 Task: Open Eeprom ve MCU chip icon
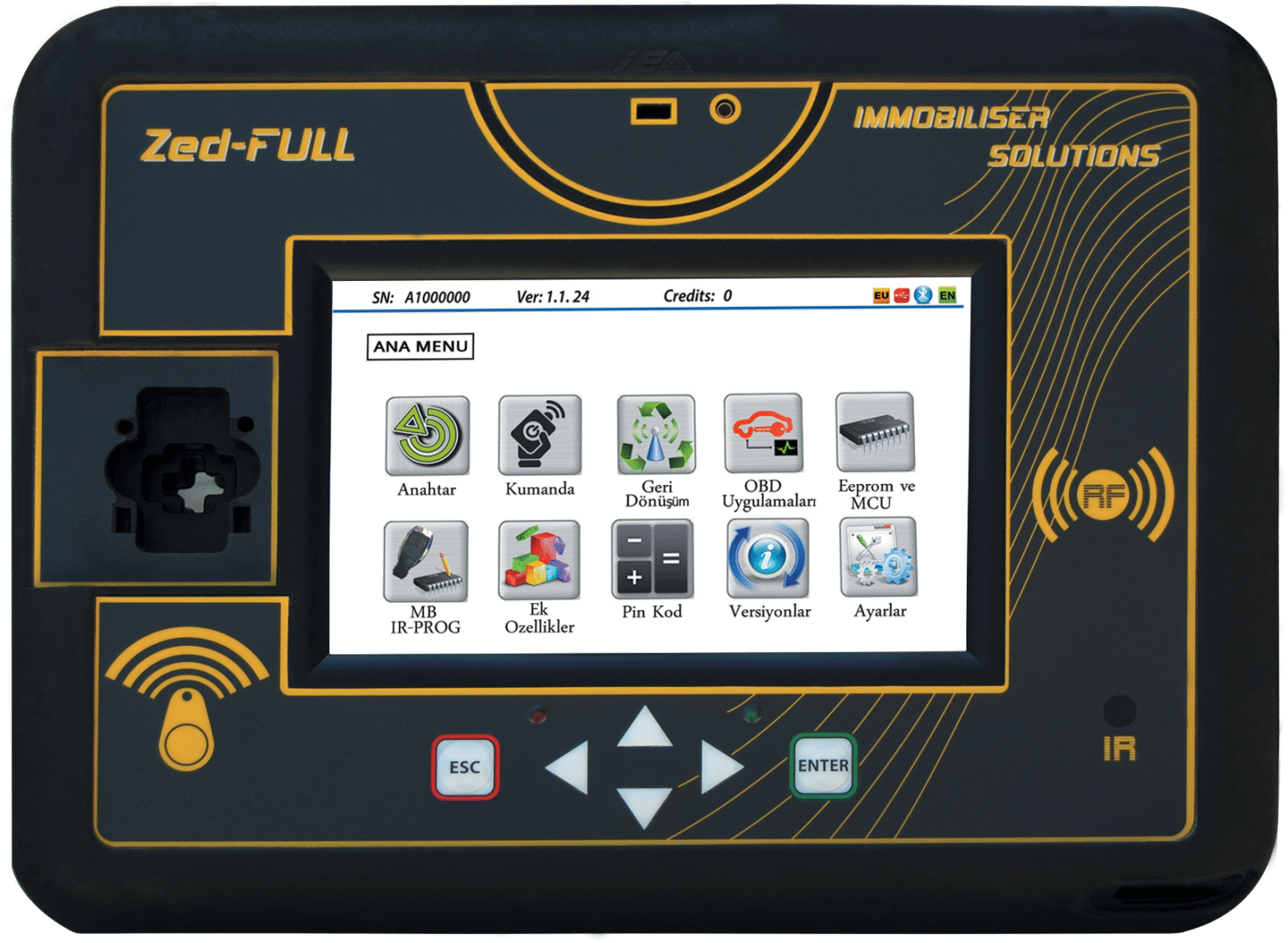[x=875, y=432]
